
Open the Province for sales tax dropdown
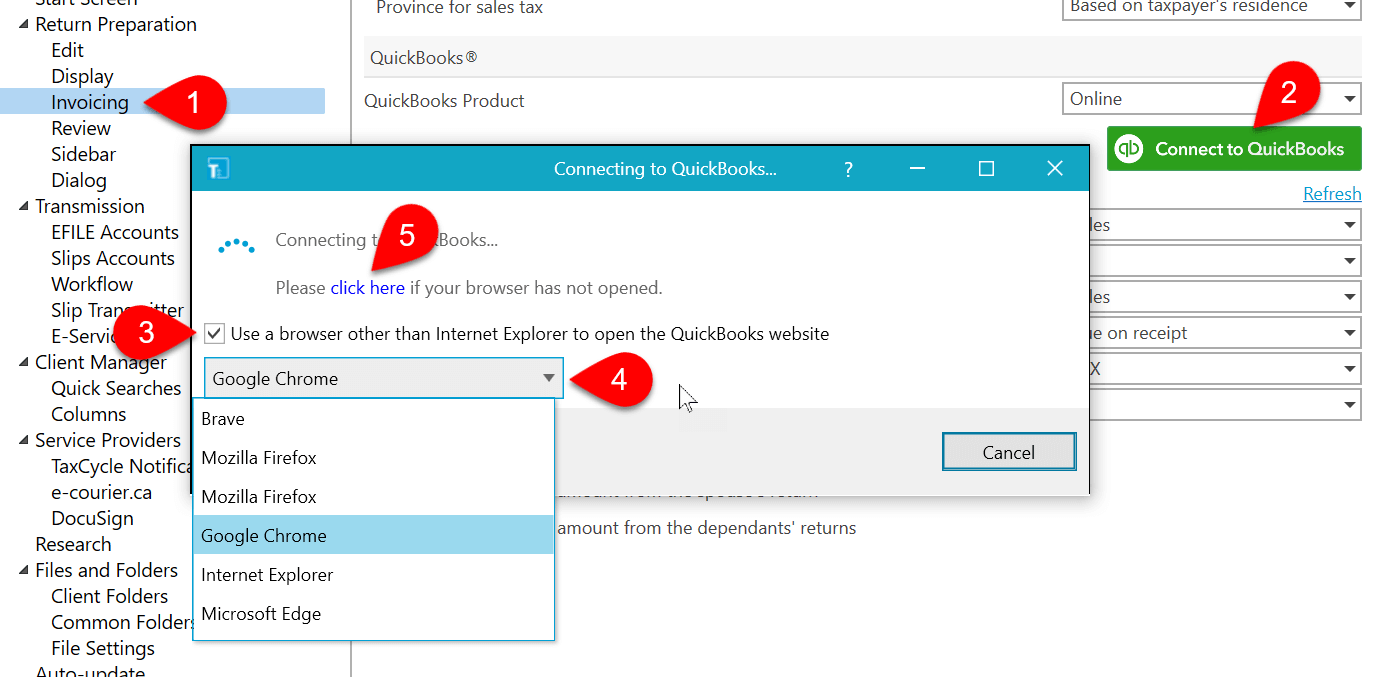[1211, 8]
